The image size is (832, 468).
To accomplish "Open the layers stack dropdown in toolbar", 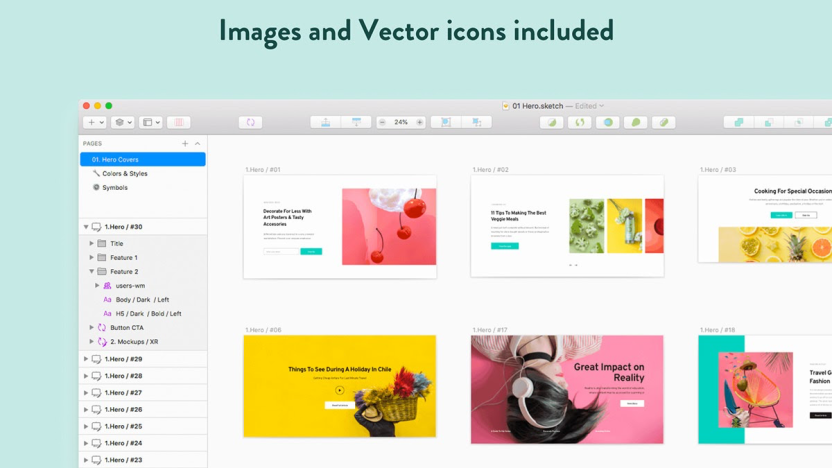I will 123,123.
